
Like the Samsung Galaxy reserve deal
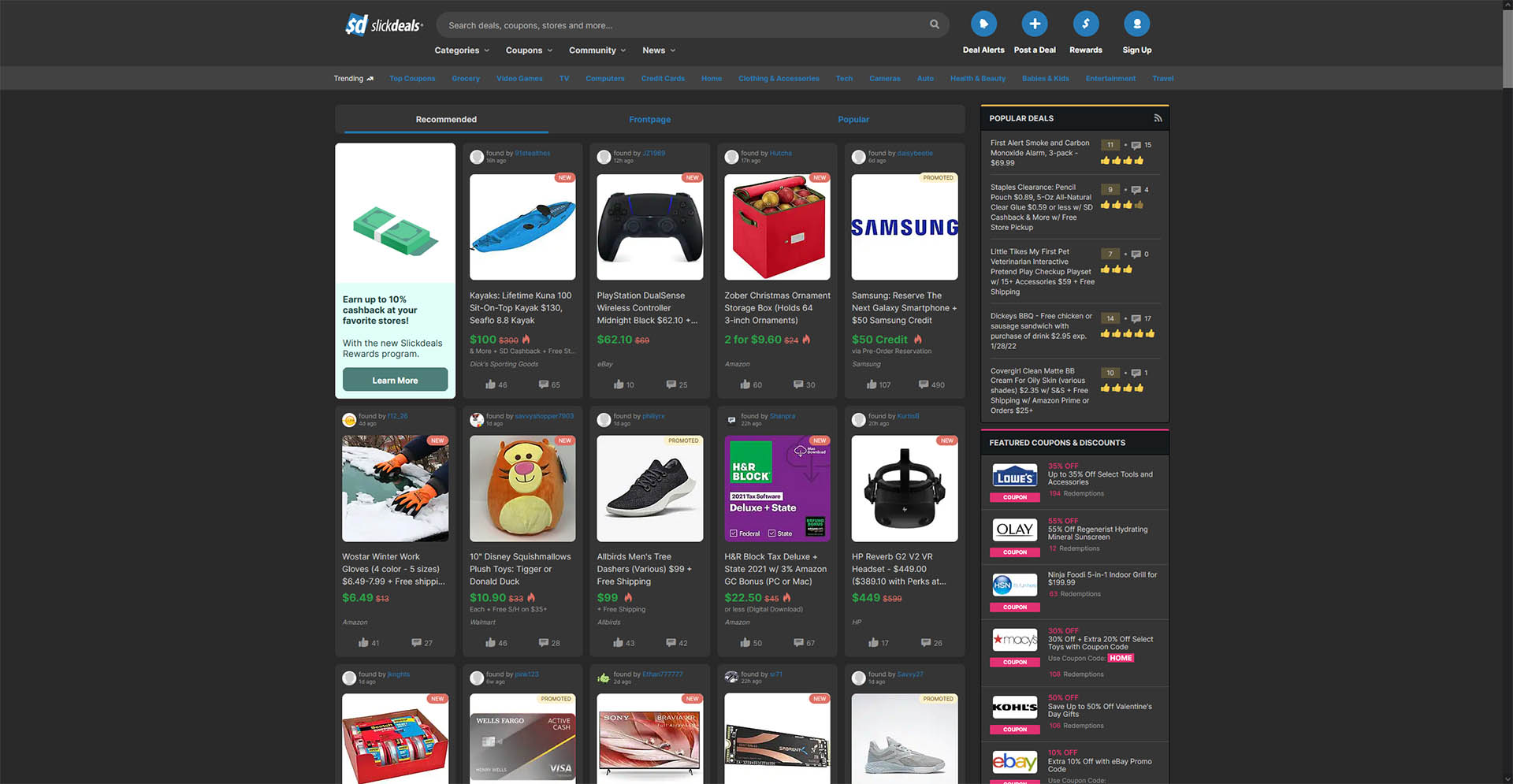point(872,385)
